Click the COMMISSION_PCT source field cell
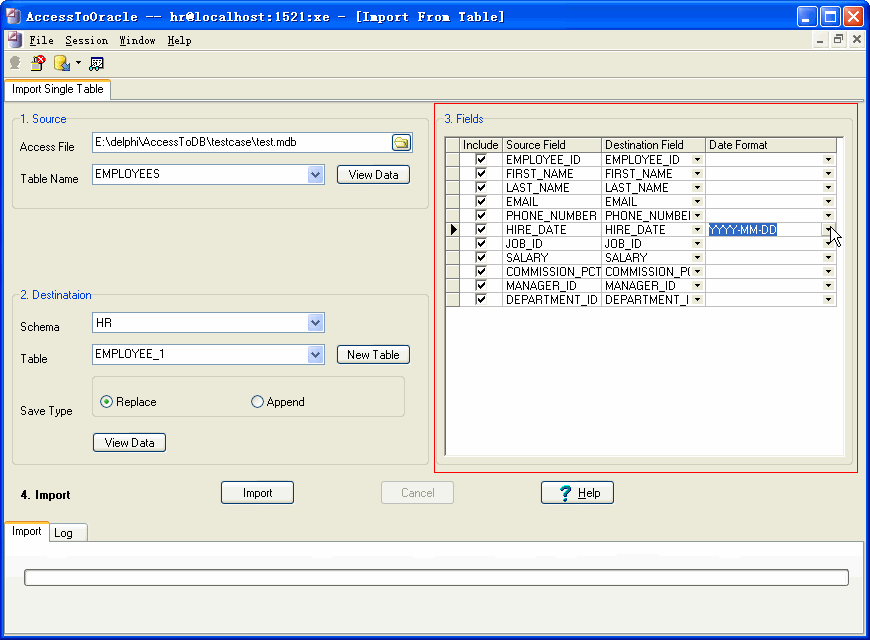 point(552,271)
